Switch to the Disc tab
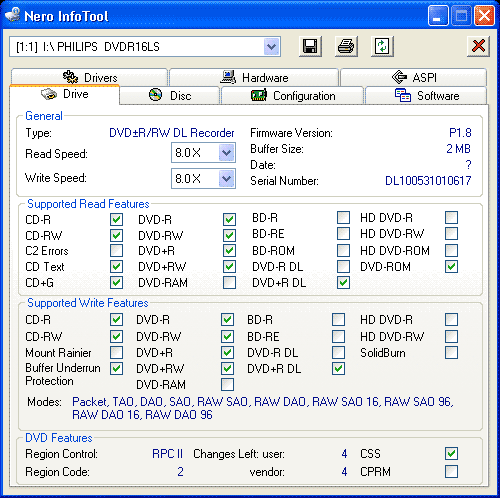The height and width of the screenshot is (498, 500). (x=169, y=96)
